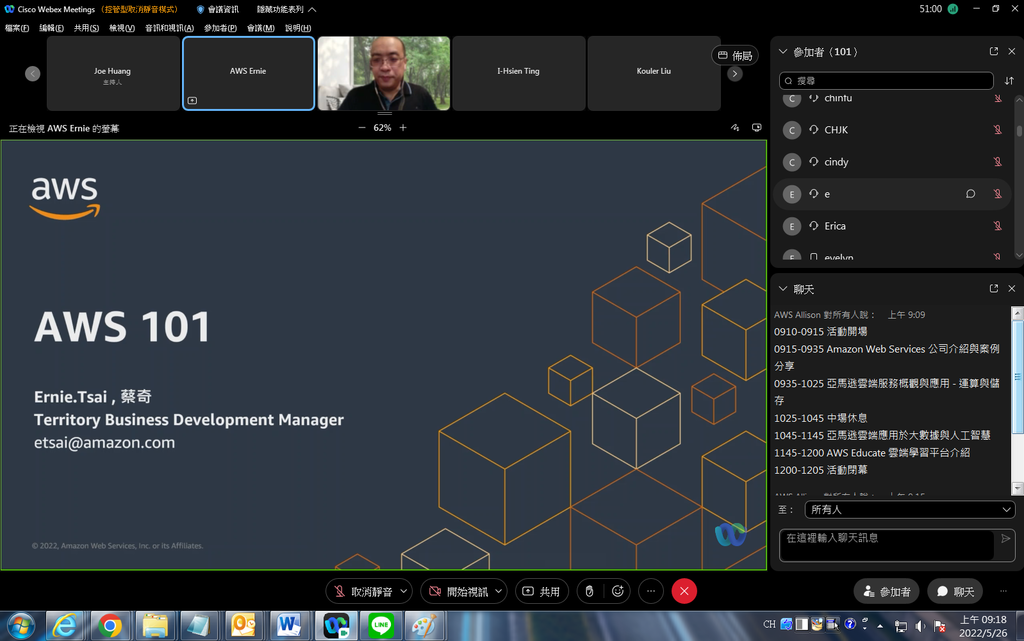
Task: Click the chat message input box
Action: tap(887, 545)
